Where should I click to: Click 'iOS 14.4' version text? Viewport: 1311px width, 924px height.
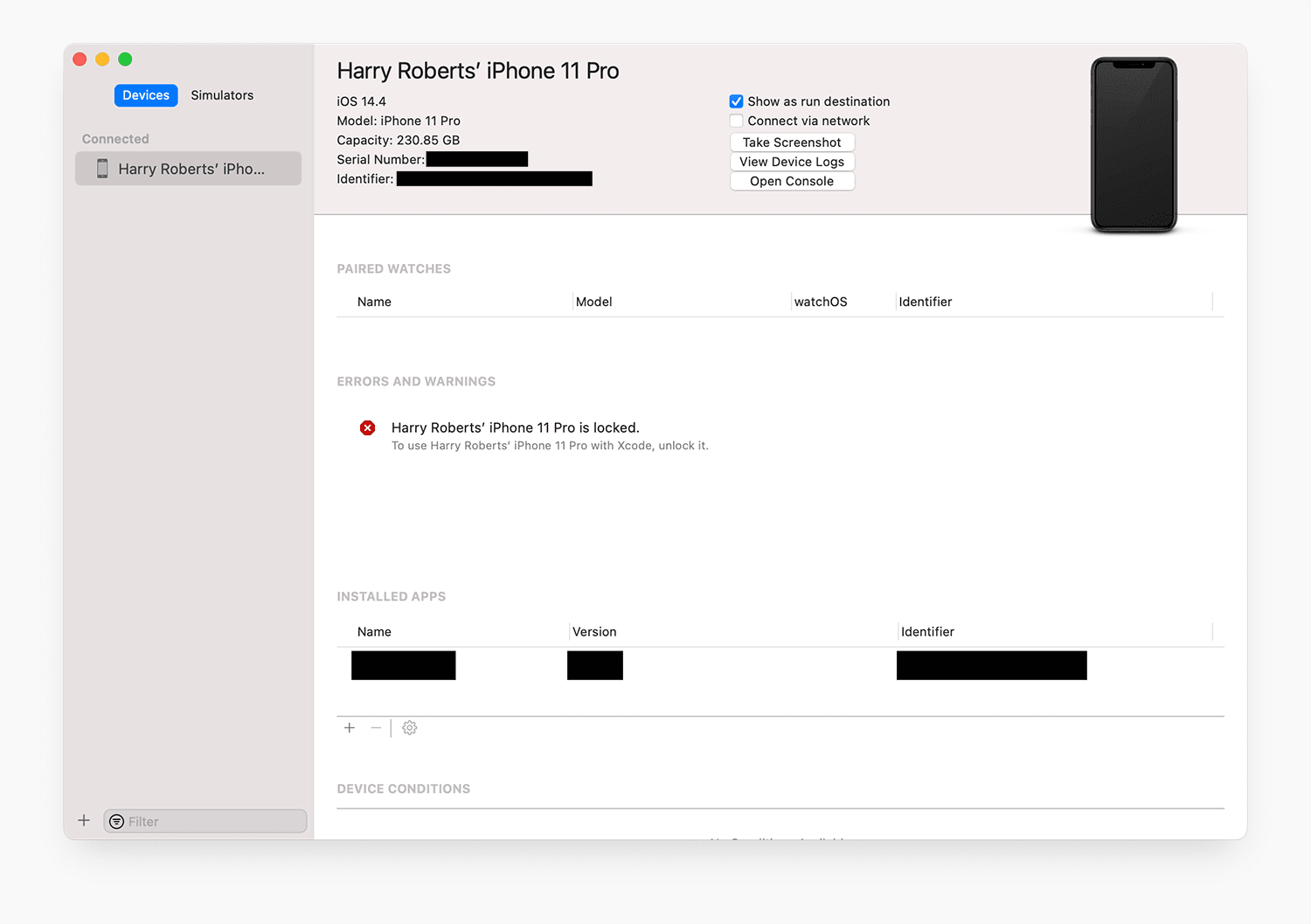click(361, 101)
